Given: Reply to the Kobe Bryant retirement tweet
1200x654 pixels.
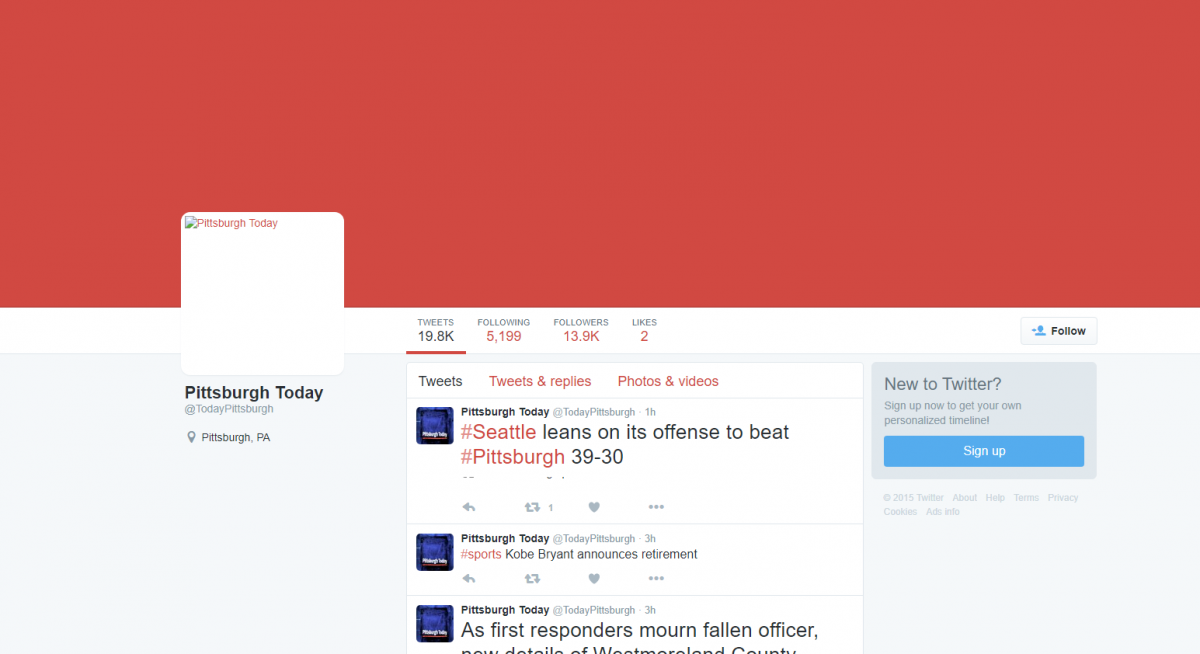Looking at the screenshot, I should point(468,578).
